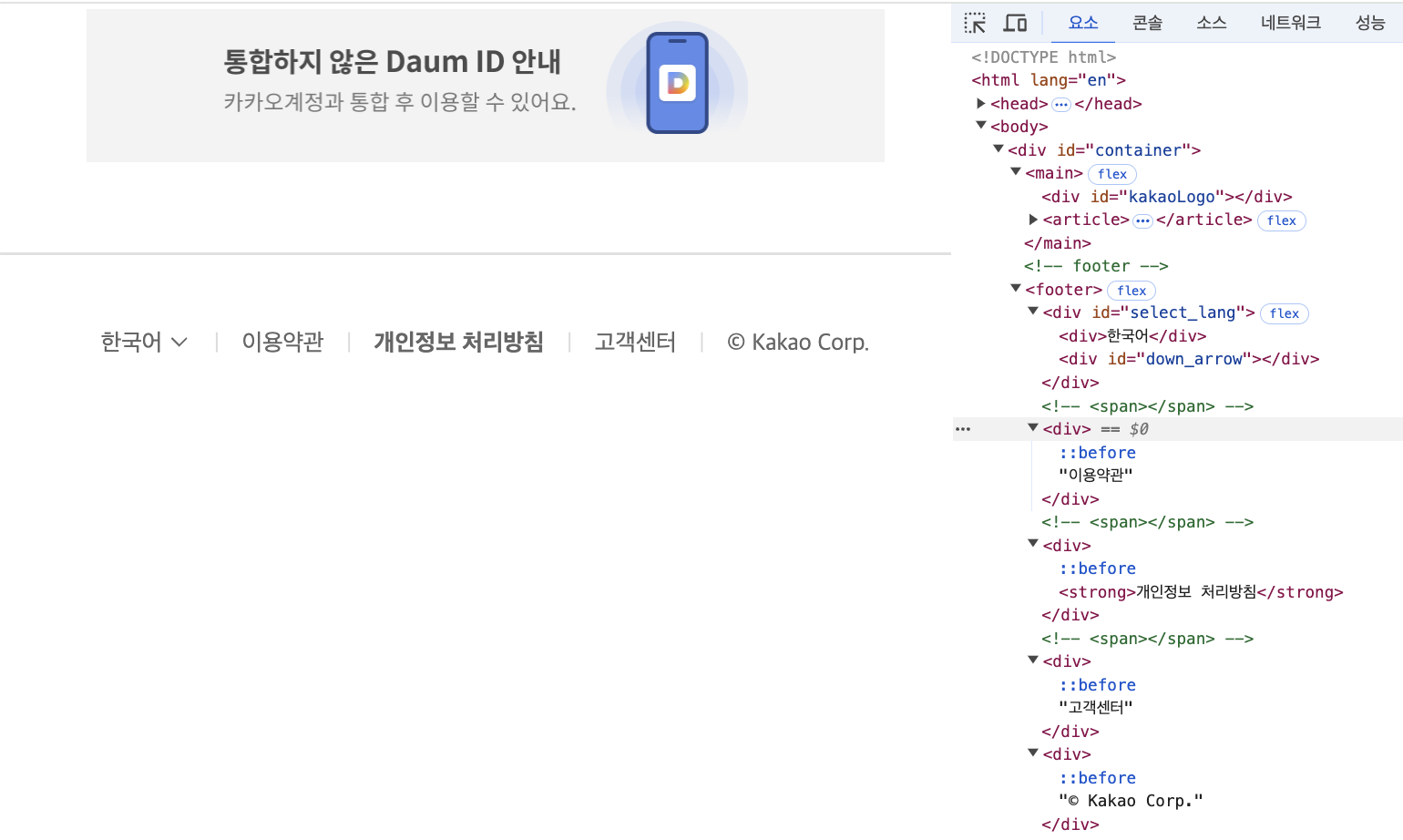The height and width of the screenshot is (840, 1403).
Task: Select the "© Kakao Corp." text node
Action: pos(1131,801)
